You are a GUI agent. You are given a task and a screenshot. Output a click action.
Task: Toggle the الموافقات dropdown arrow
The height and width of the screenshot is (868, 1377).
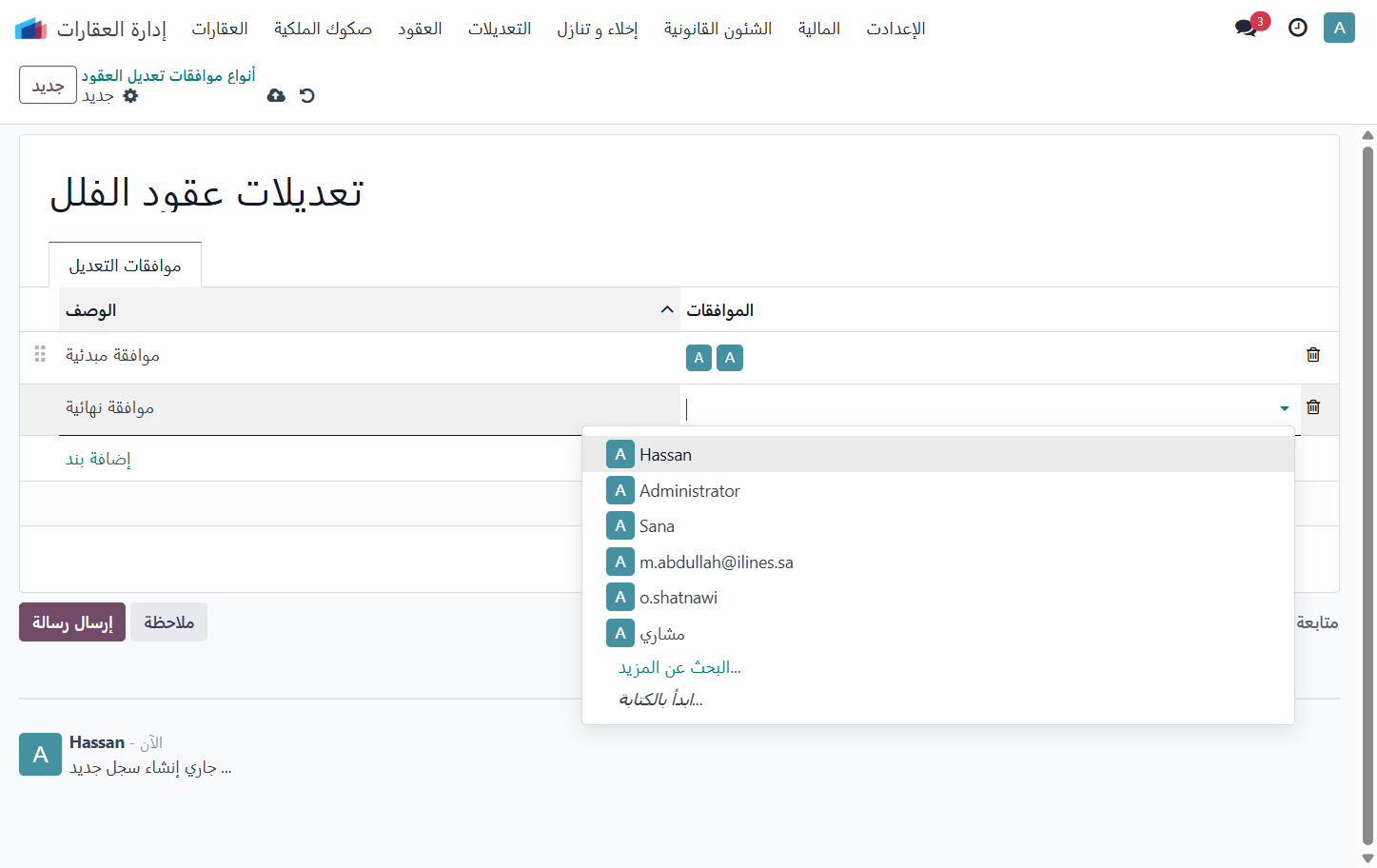point(1285,408)
